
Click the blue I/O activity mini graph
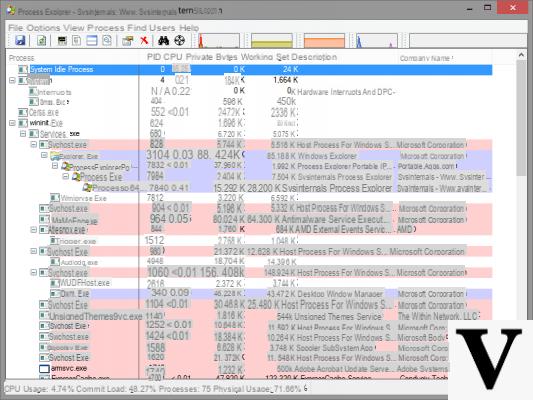coord(377,40)
